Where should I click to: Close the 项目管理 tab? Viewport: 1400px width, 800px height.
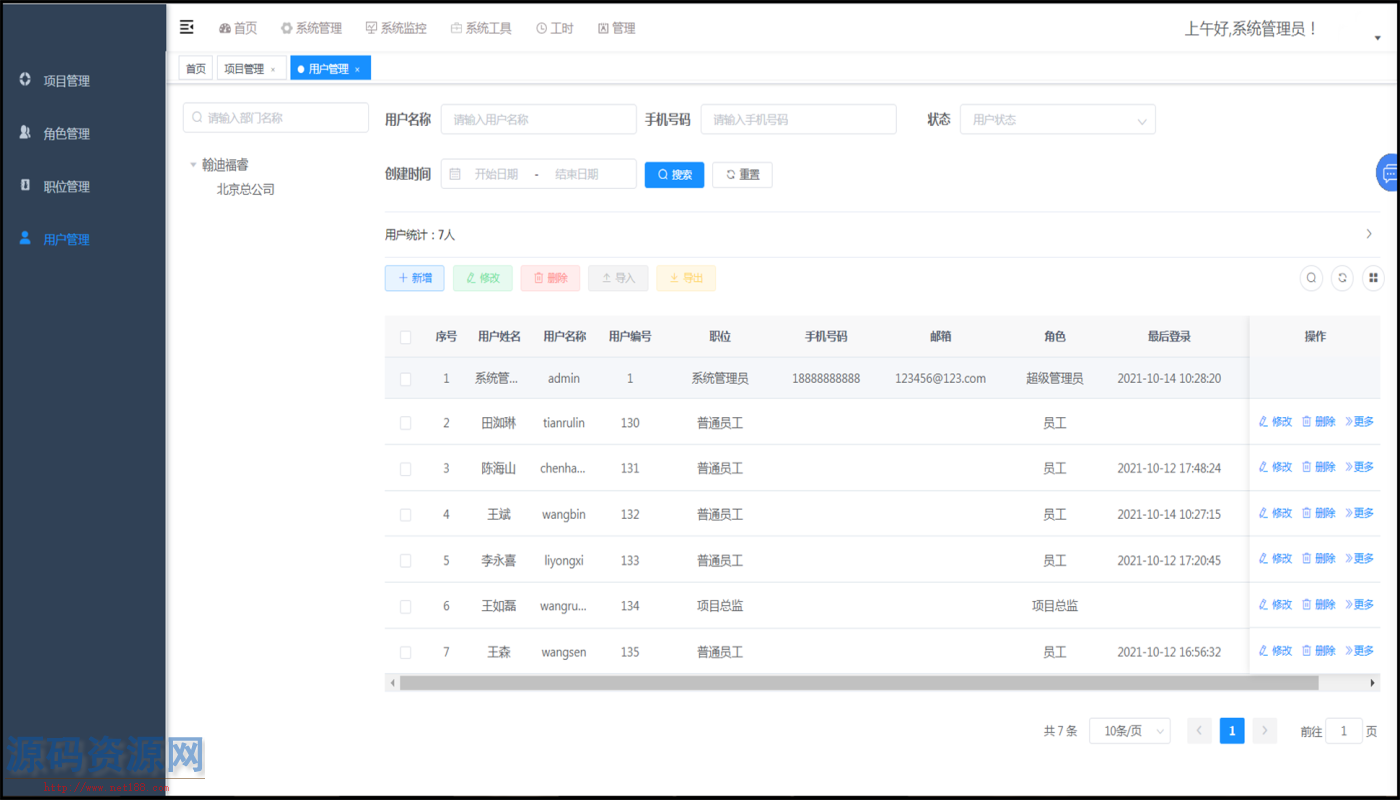[273, 70]
